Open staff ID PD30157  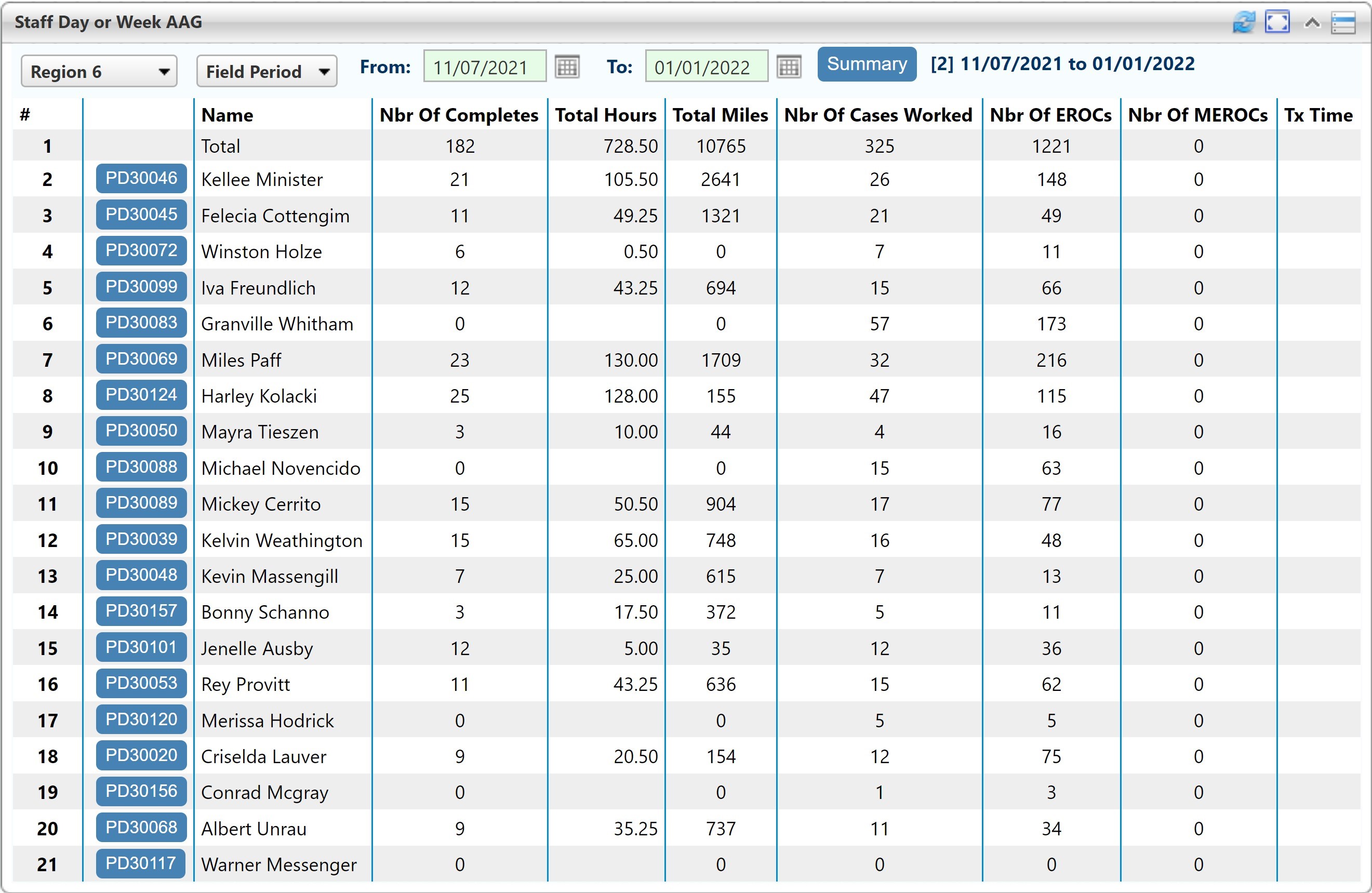click(x=141, y=611)
